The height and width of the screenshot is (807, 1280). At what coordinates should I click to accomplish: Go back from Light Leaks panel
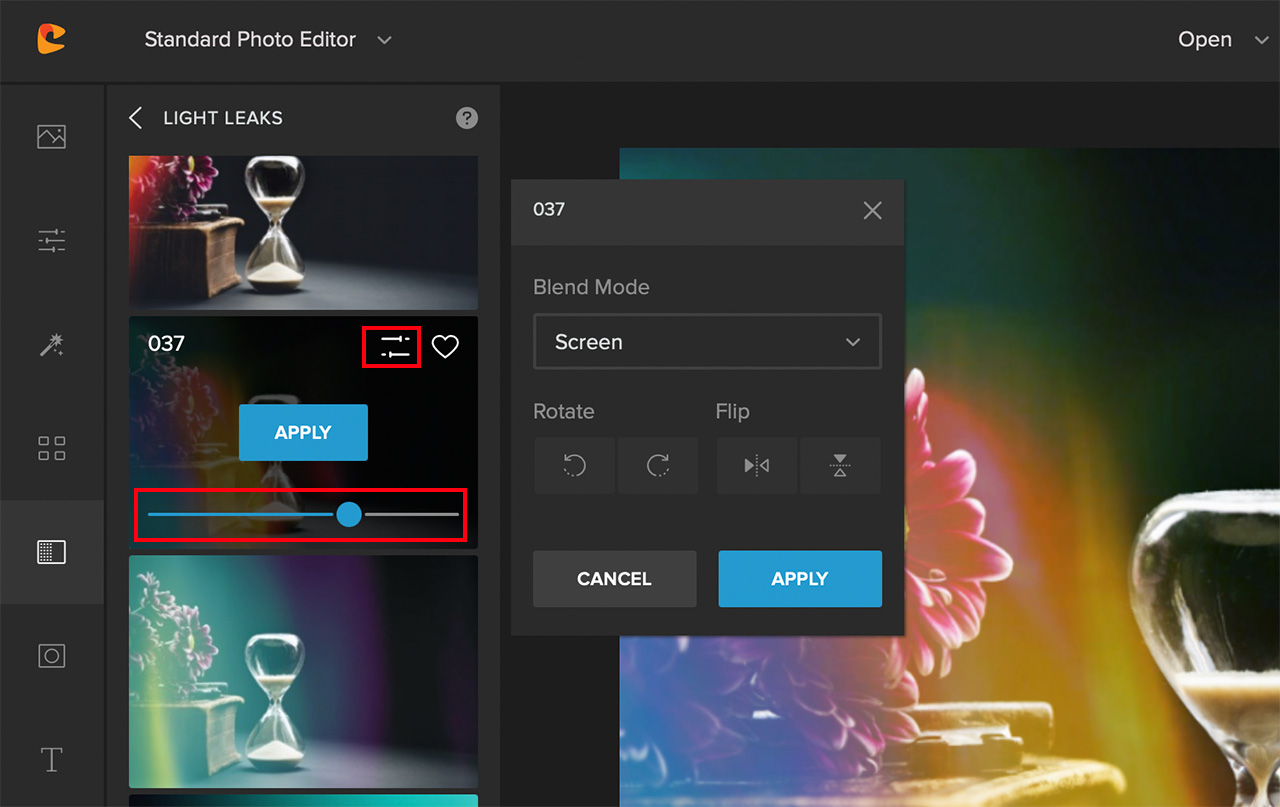(x=136, y=118)
